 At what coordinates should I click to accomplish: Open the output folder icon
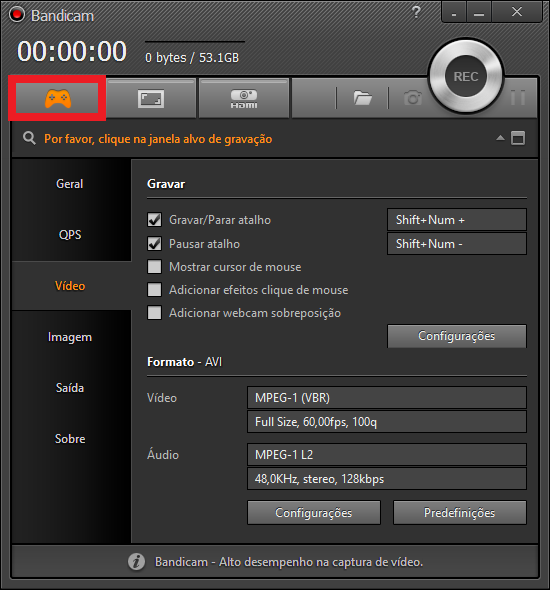tap(362, 98)
